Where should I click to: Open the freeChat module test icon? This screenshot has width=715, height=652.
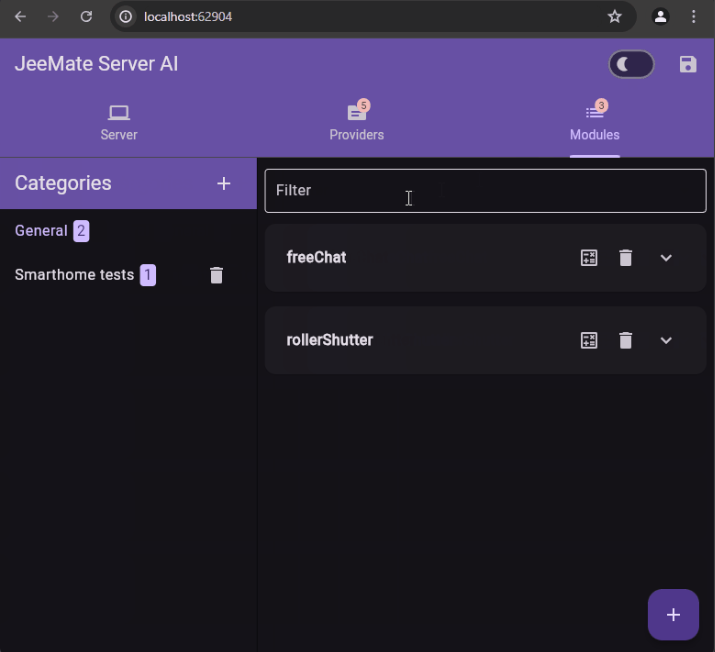coord(589,258)
